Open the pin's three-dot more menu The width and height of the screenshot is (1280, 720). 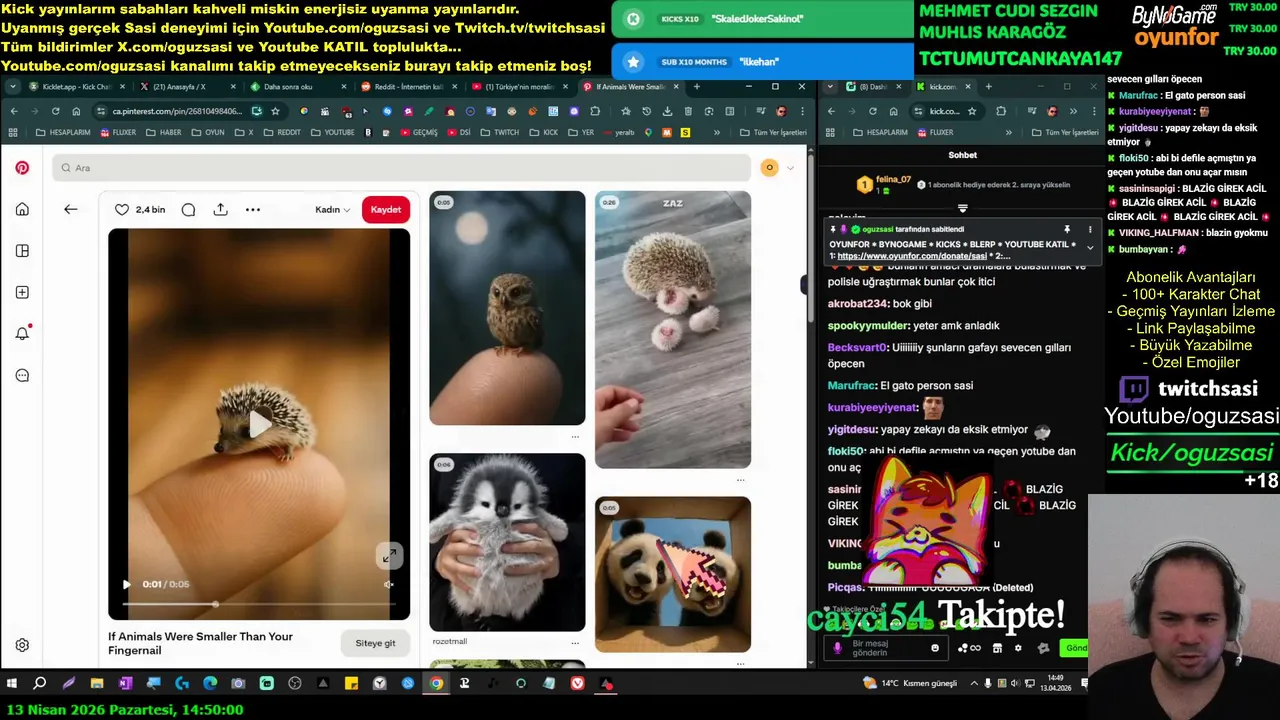click(x=253, y=209)
